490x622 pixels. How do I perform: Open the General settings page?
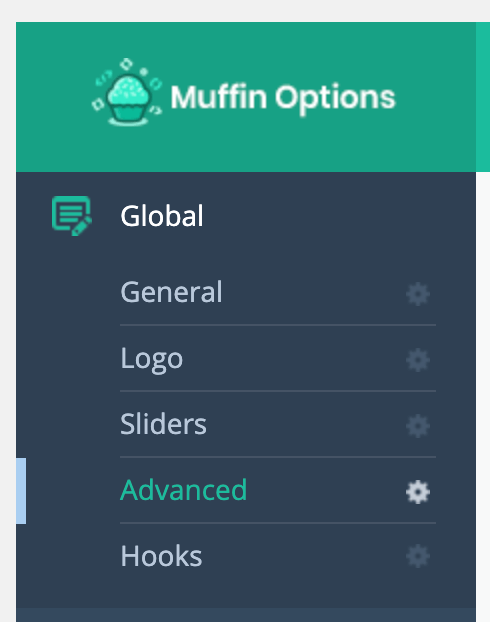171,292
